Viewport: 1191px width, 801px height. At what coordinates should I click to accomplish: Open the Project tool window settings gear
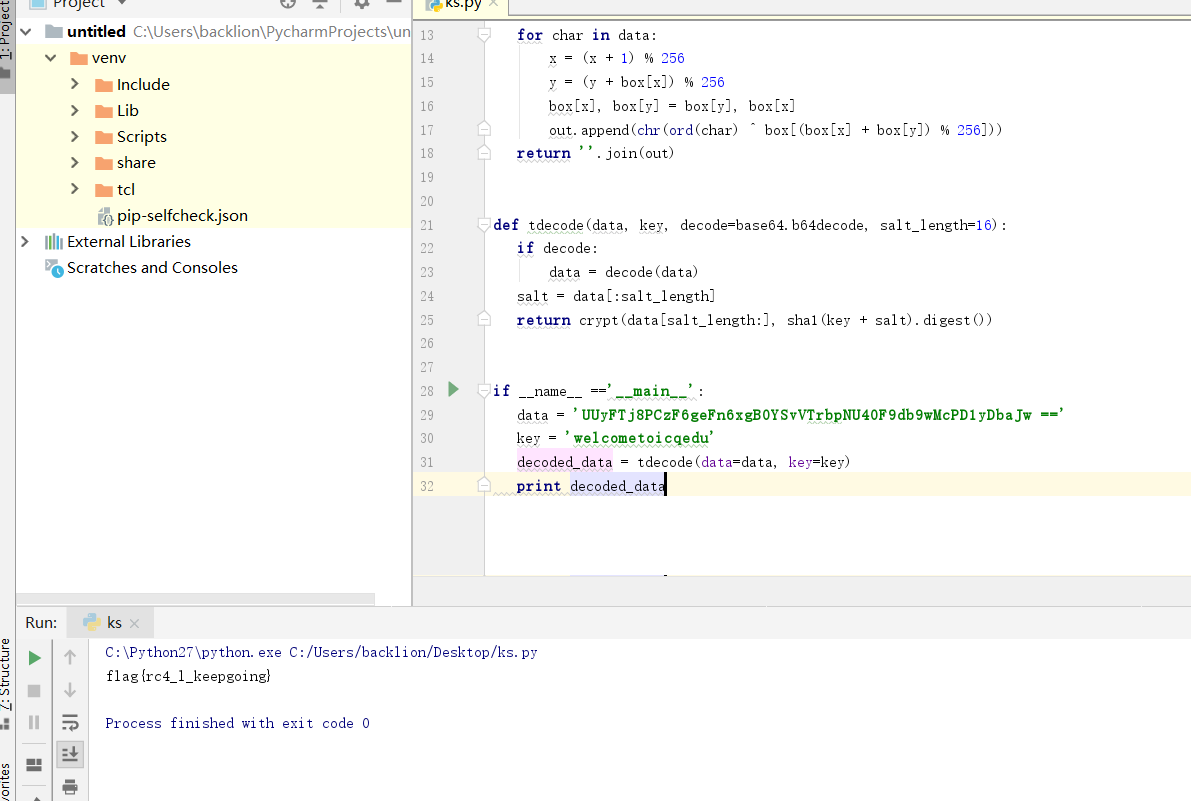pos(362,3)
